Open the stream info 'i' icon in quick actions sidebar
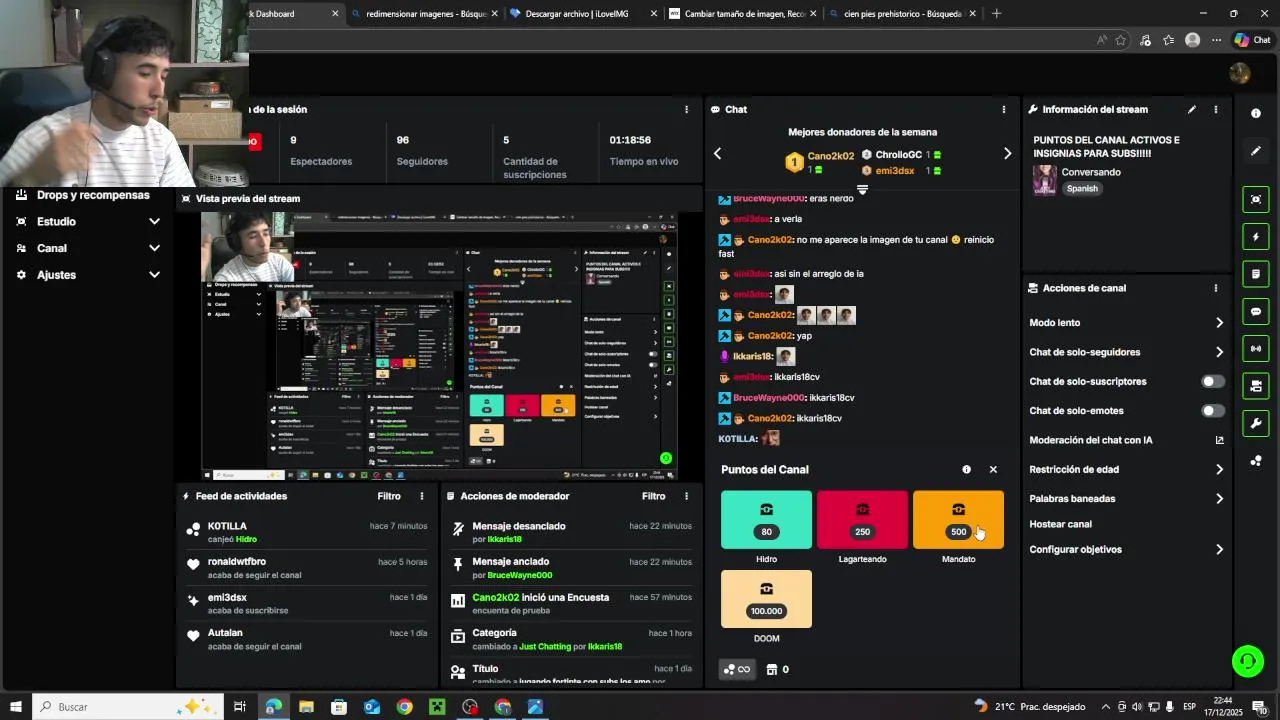 pos(1256,113)
